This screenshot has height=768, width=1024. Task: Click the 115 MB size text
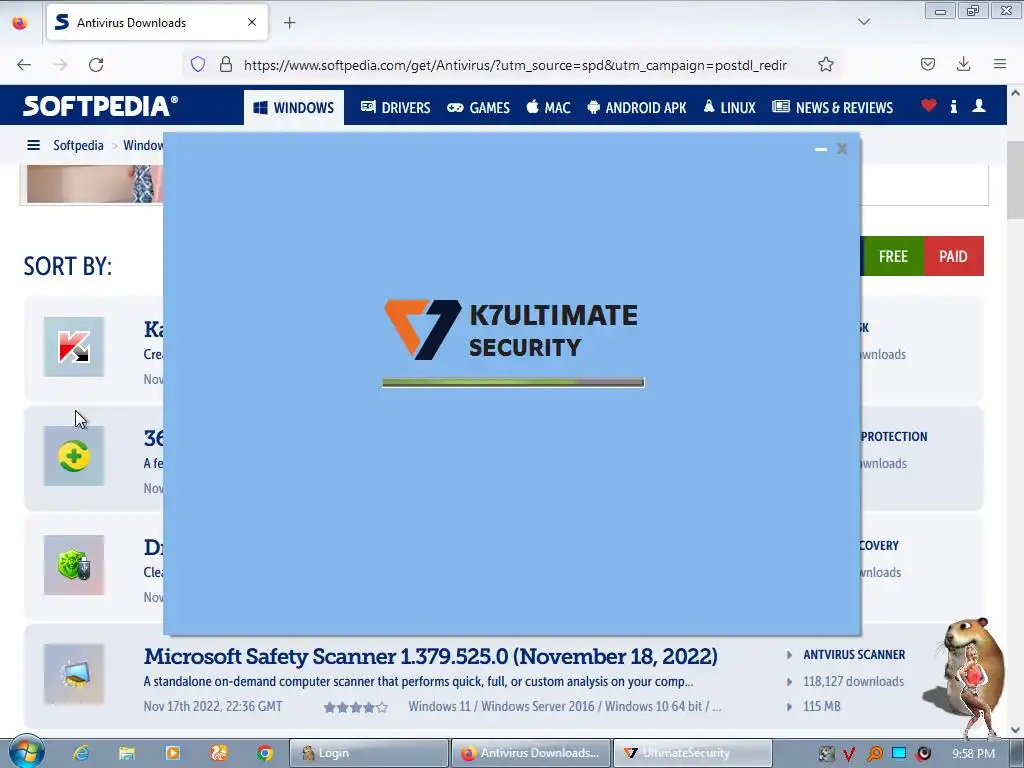(x=822, y=706)
